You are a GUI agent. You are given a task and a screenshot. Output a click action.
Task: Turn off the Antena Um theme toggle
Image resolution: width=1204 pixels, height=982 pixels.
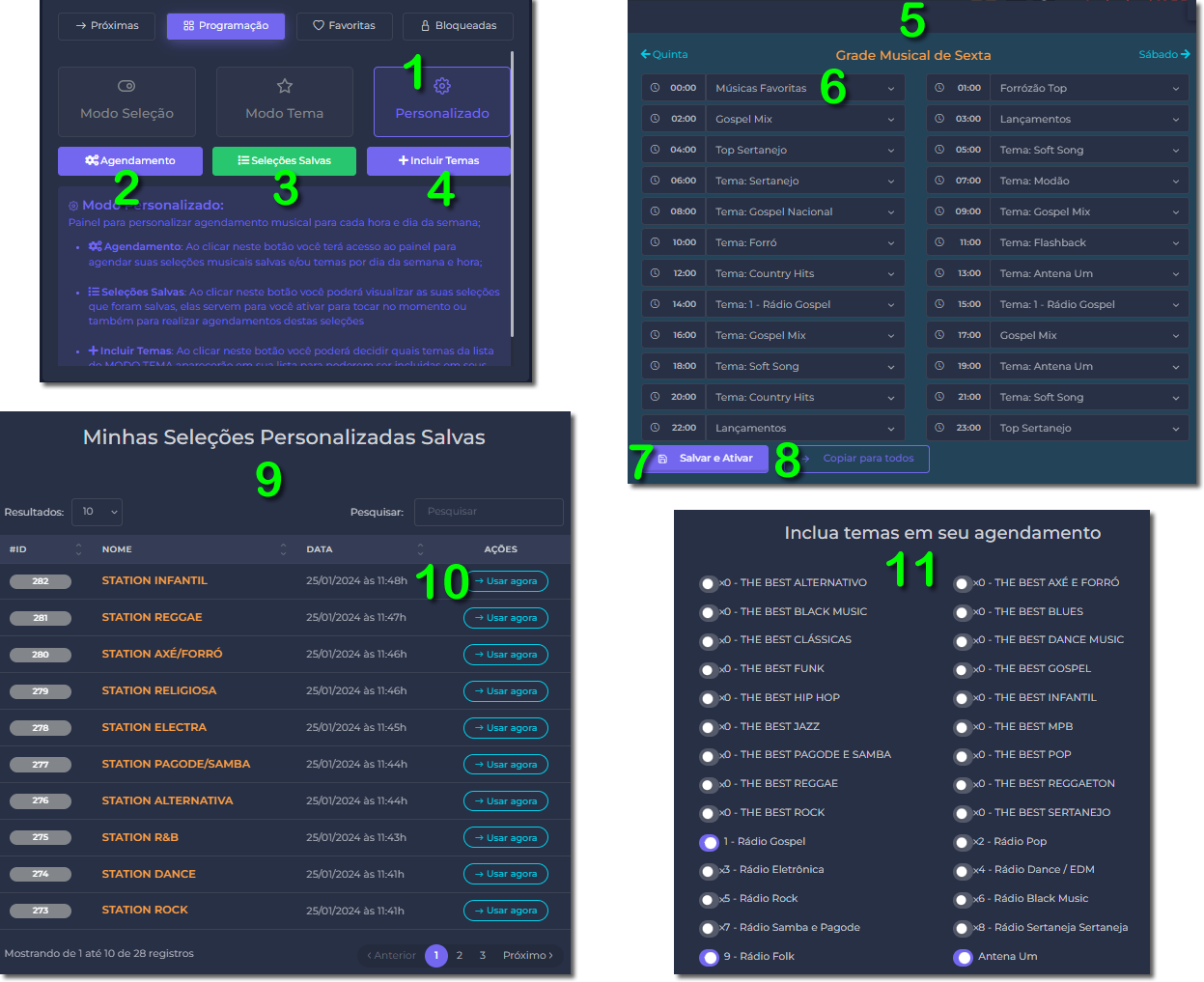click(963, 957)
